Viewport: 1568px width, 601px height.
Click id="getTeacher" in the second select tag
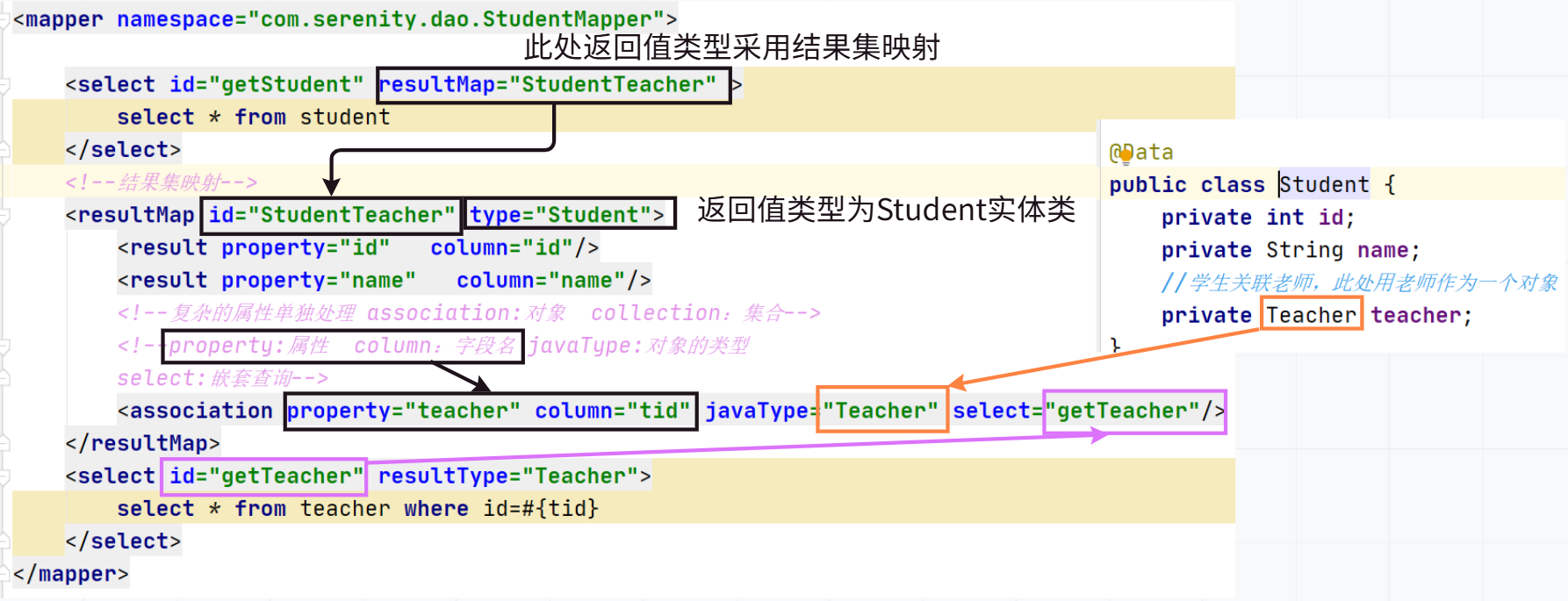pos(266,476)
